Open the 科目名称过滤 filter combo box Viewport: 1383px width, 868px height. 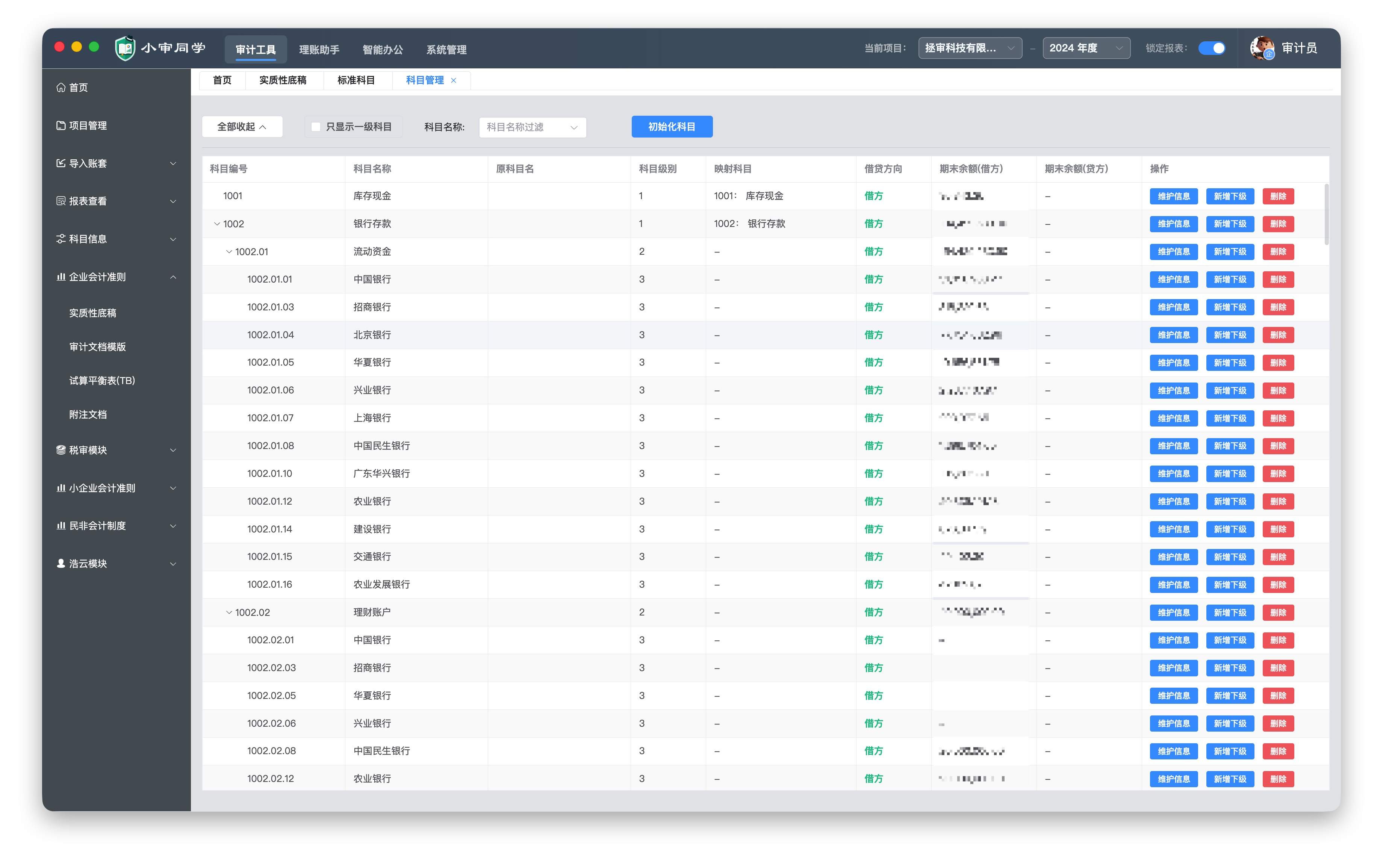tap(532, 127)
